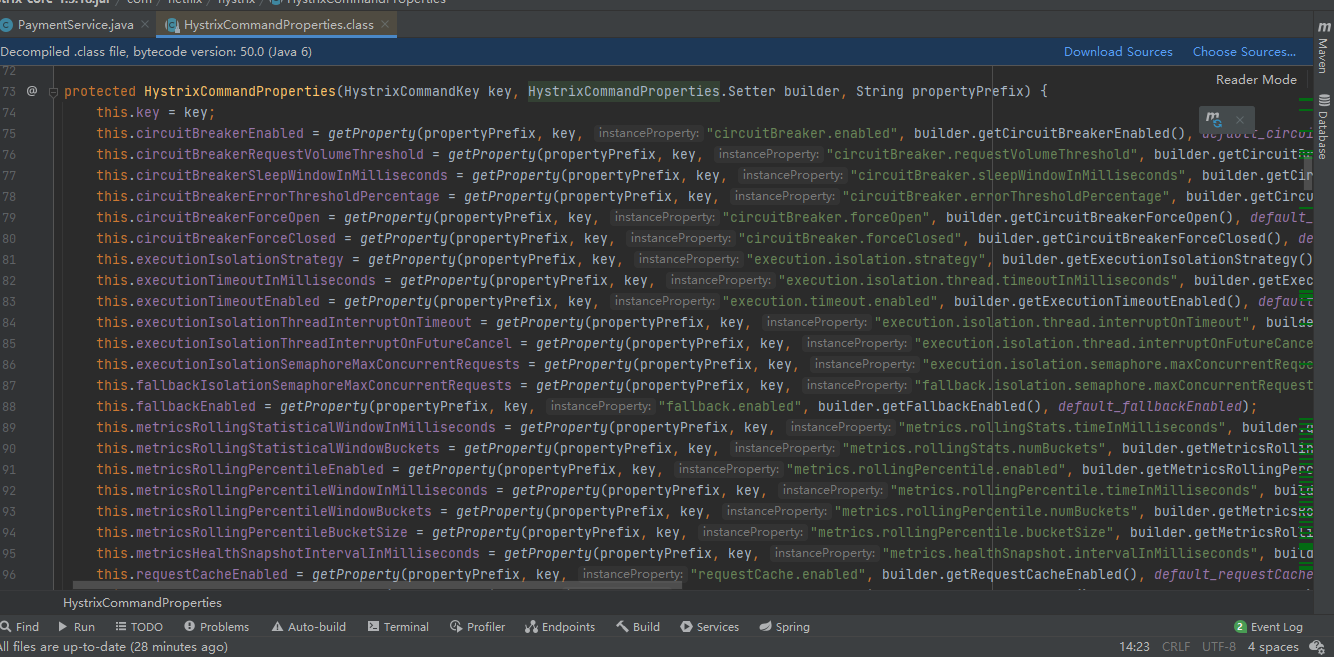Click line number 96 in the gutter

click(x=9, y=575)
